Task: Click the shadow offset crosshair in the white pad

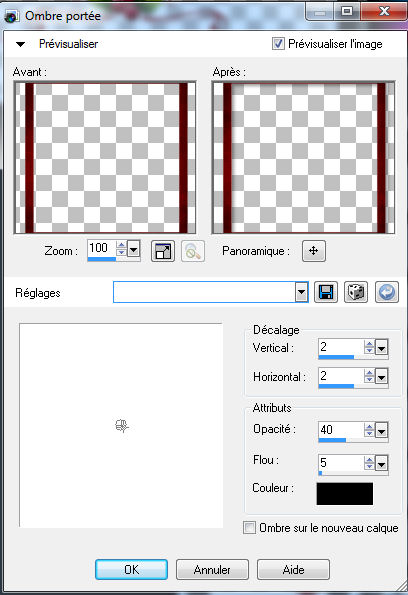Action: pos(121,426)
